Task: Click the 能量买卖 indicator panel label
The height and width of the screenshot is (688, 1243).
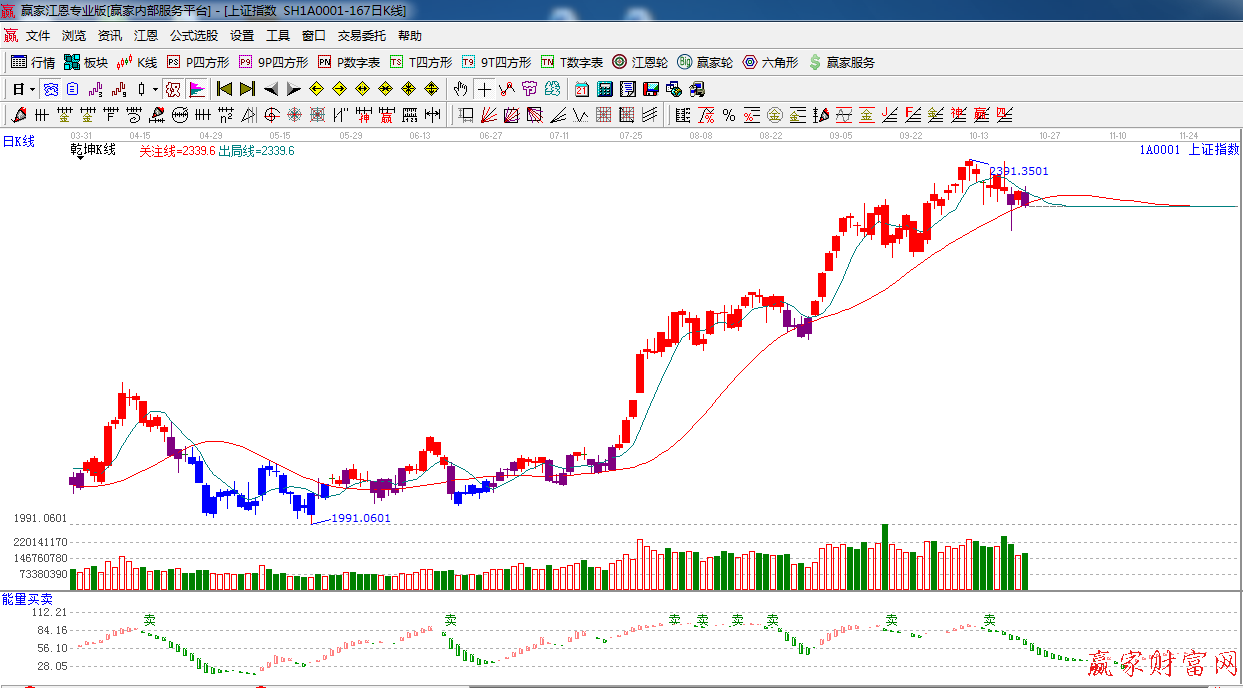Action: (x=27, y=598)
